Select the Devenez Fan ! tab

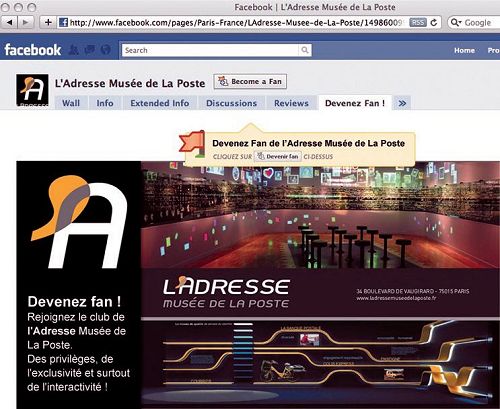click(355, 103)
